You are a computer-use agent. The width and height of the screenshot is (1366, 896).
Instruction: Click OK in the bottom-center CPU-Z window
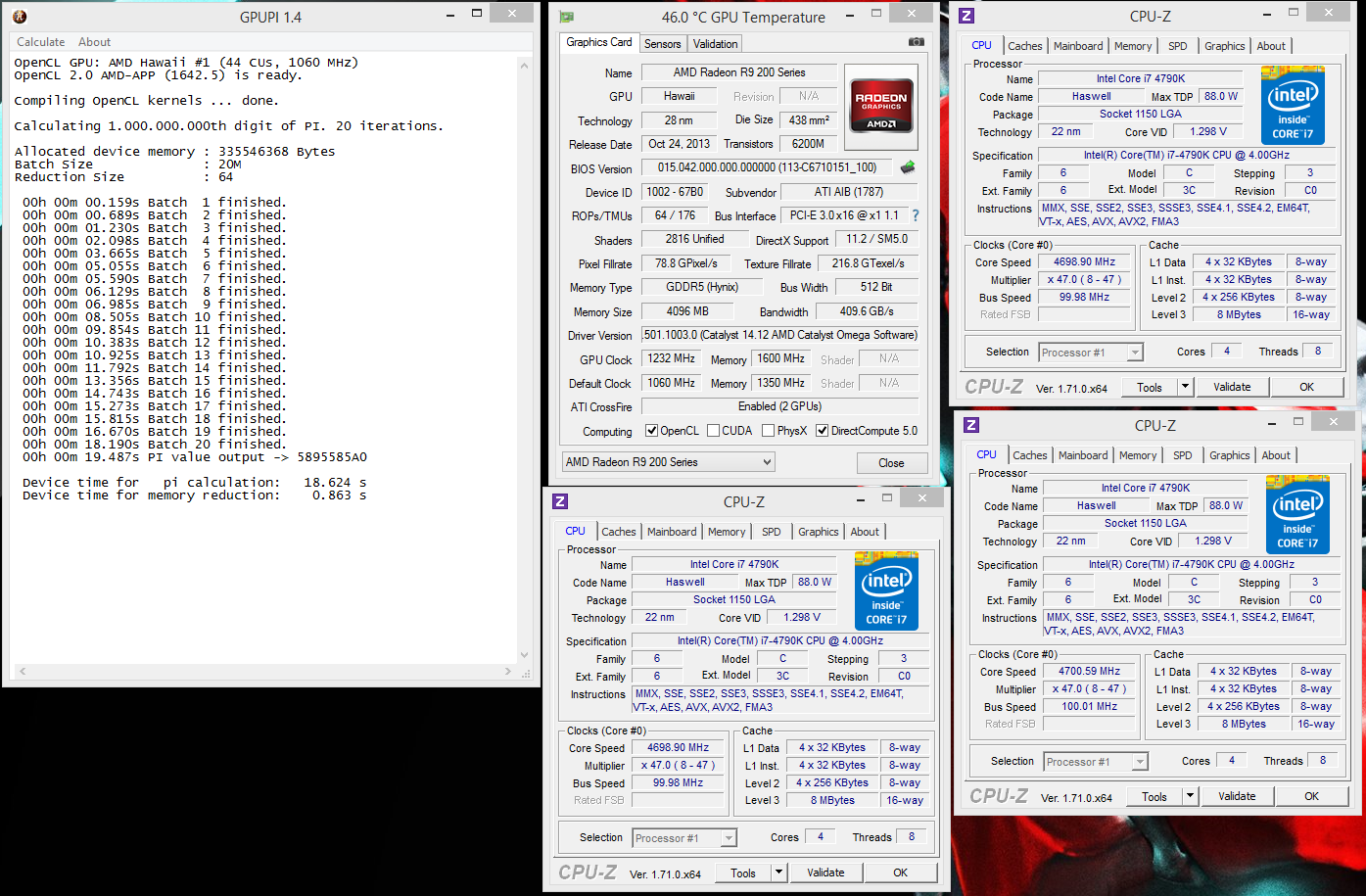point(901,872)
